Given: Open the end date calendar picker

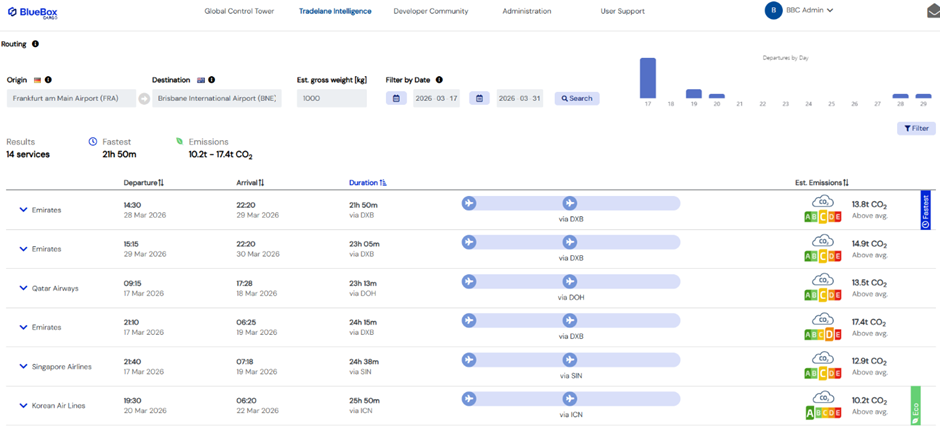Looking at the screenshot, I should 480,98.
